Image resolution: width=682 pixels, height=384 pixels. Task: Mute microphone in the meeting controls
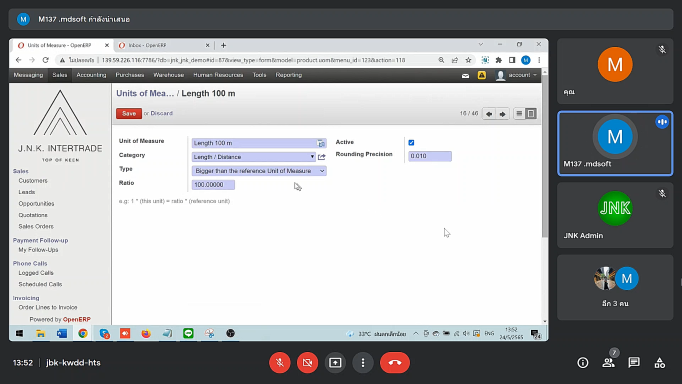tap(280, 362)
